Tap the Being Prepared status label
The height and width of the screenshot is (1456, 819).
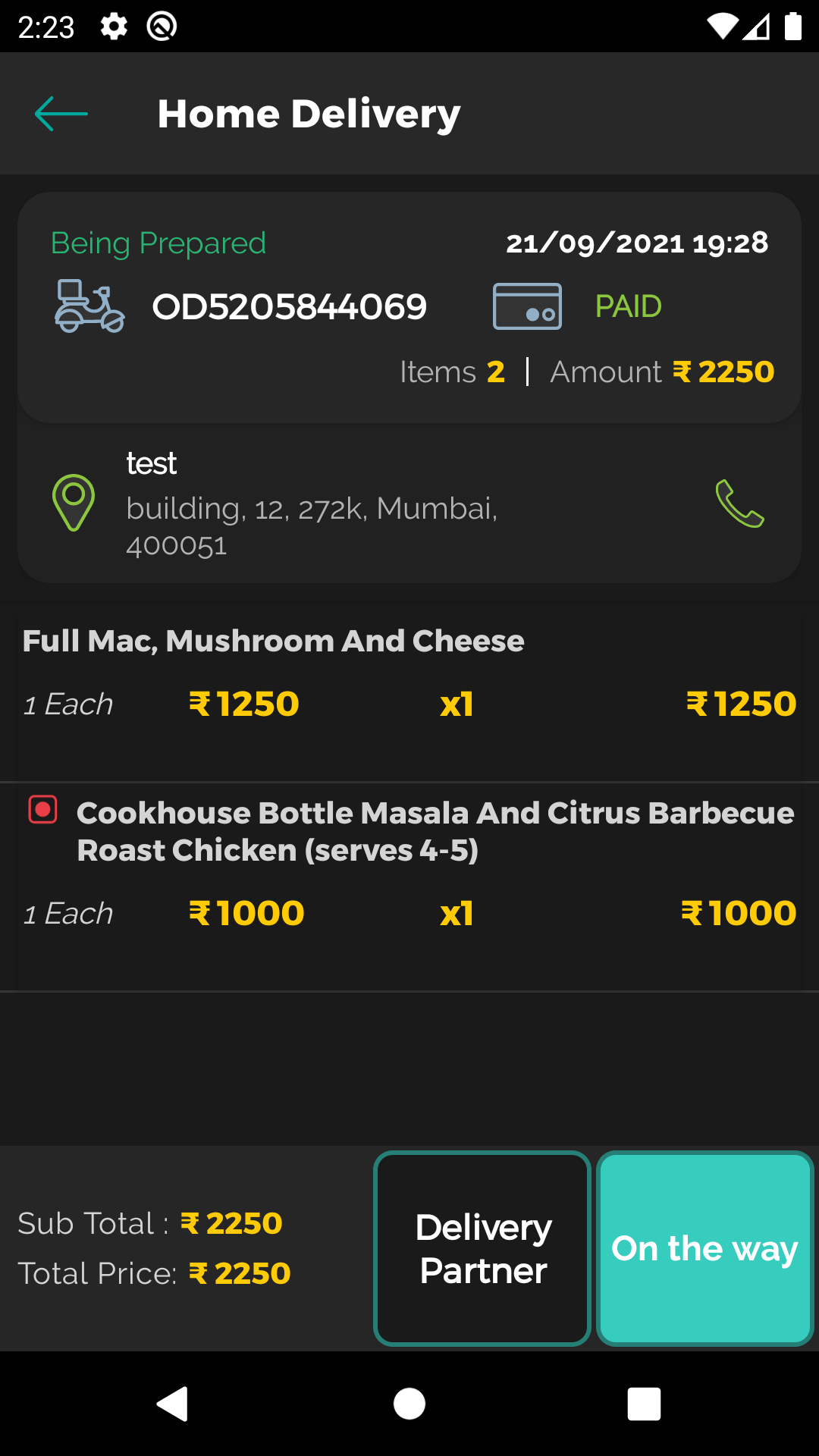tap(158, 243)
